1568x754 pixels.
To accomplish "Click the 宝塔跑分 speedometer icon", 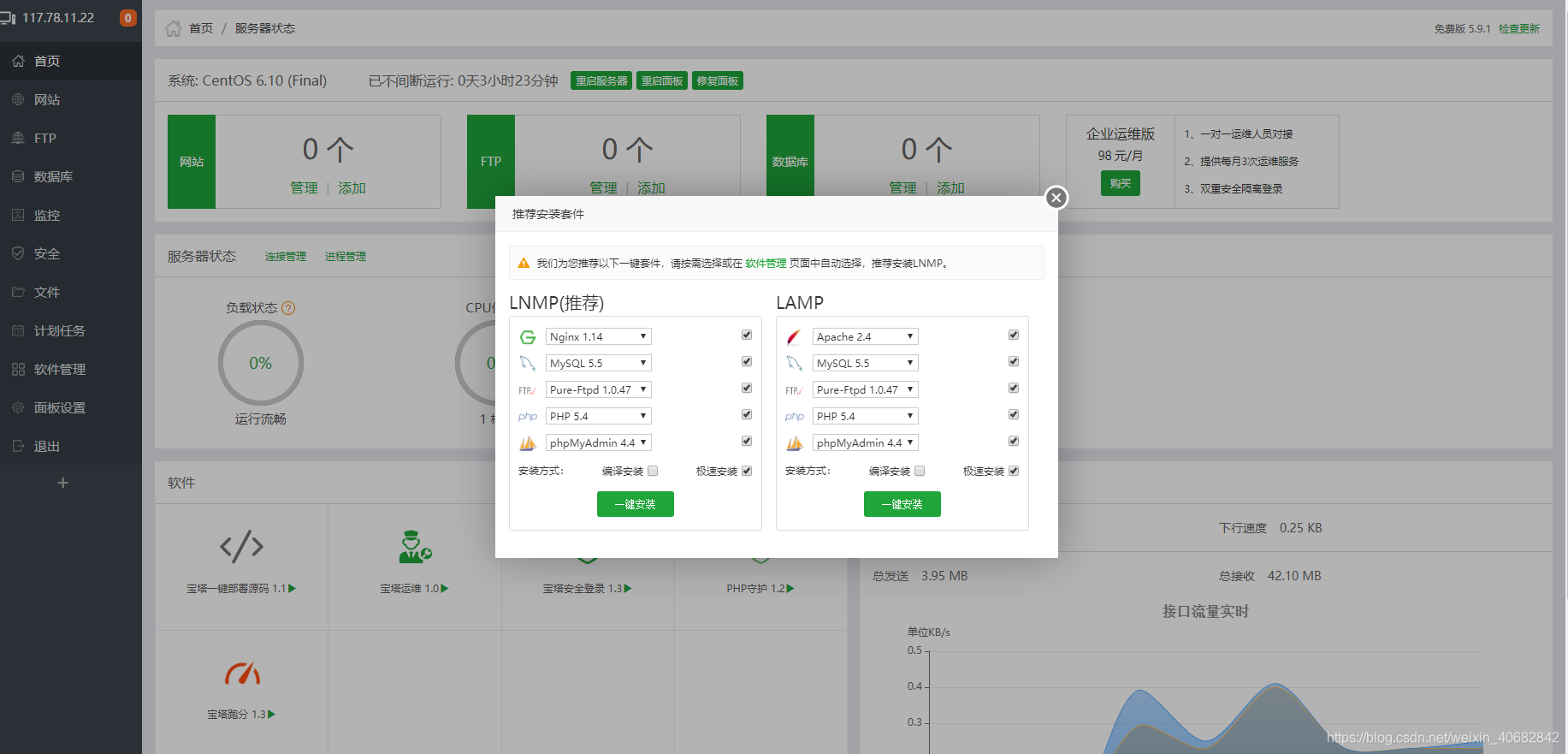I will click(242, 674).
